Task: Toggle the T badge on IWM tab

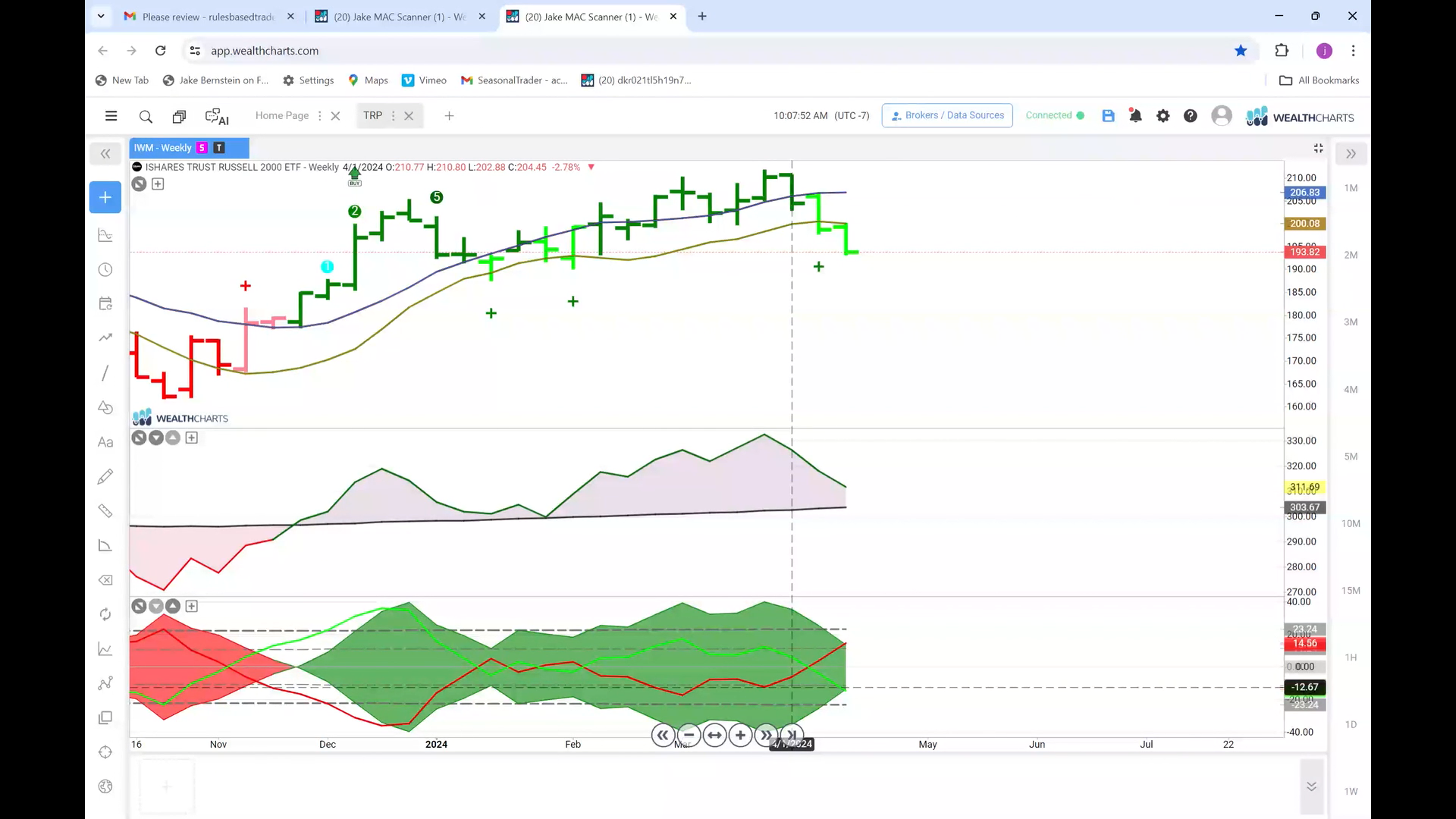Action: pyautogui.click(x=219, y=148)
